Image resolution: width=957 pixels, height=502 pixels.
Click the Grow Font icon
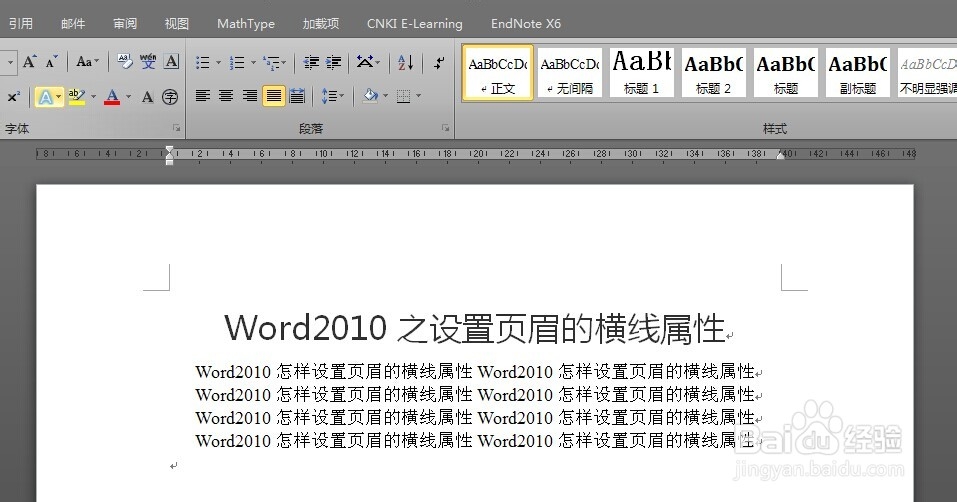29,62
